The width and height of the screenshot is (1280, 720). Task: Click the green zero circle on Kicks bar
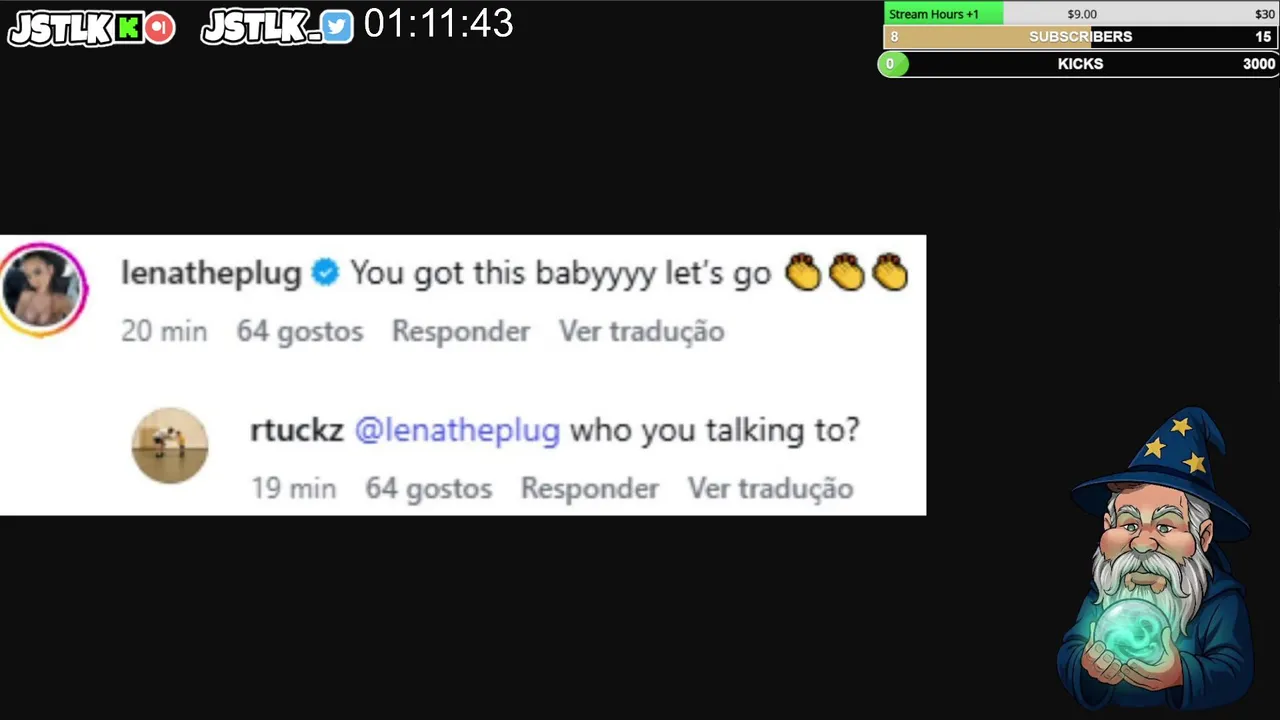coord(892,64)
